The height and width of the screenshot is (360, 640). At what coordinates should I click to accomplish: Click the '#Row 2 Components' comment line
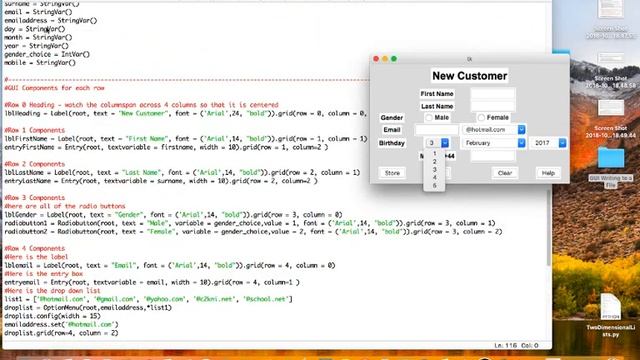35,164
